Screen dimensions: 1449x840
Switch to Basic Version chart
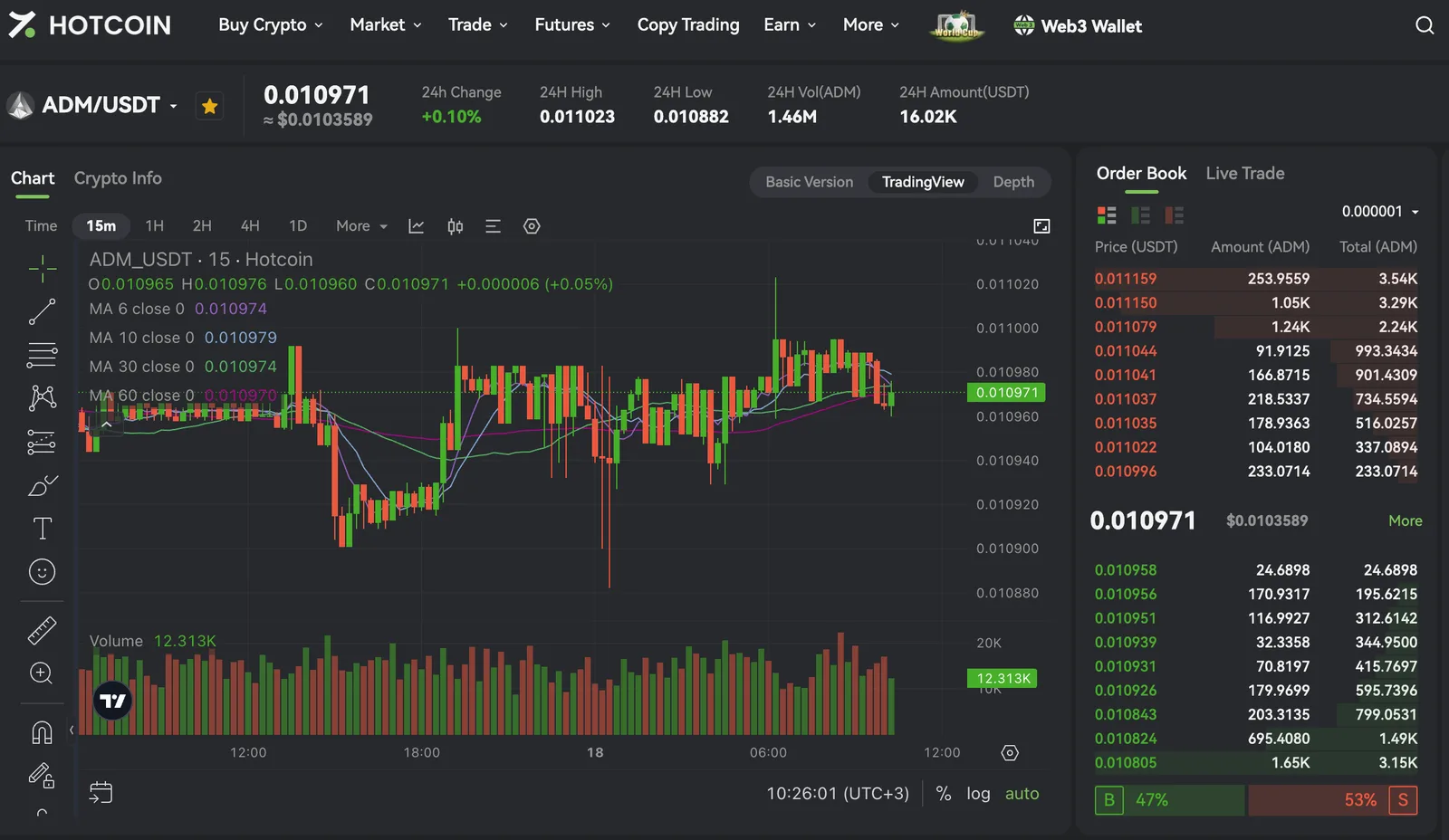click(x=810, y=182)
